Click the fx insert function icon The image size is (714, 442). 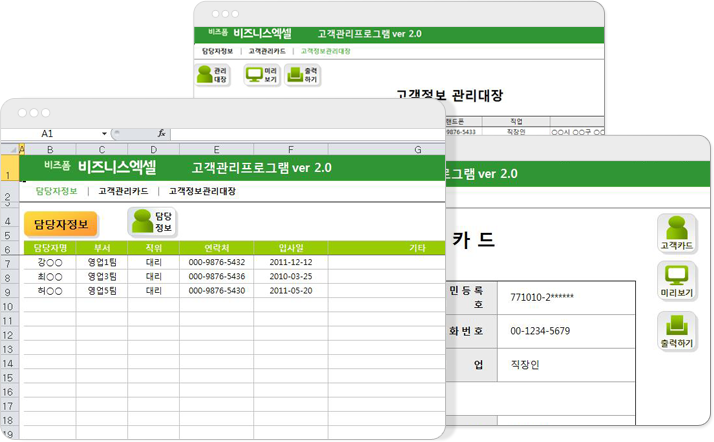161,133
